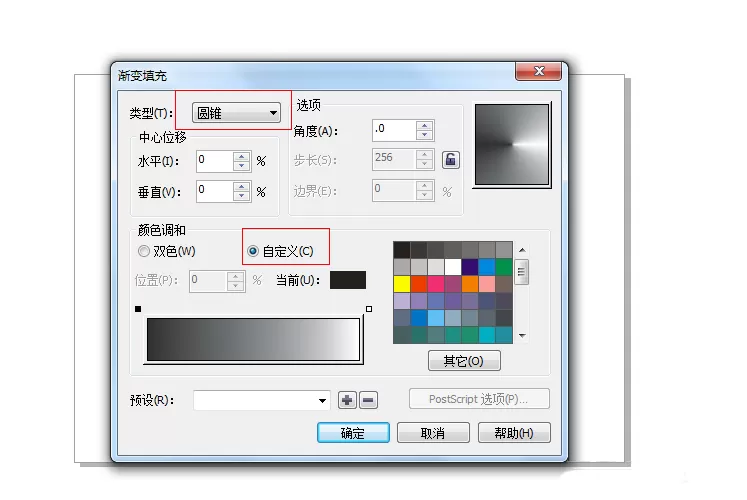
Task: Pick the light blue palette swatch
Action: pyautogui.click(x=435, y=318)
